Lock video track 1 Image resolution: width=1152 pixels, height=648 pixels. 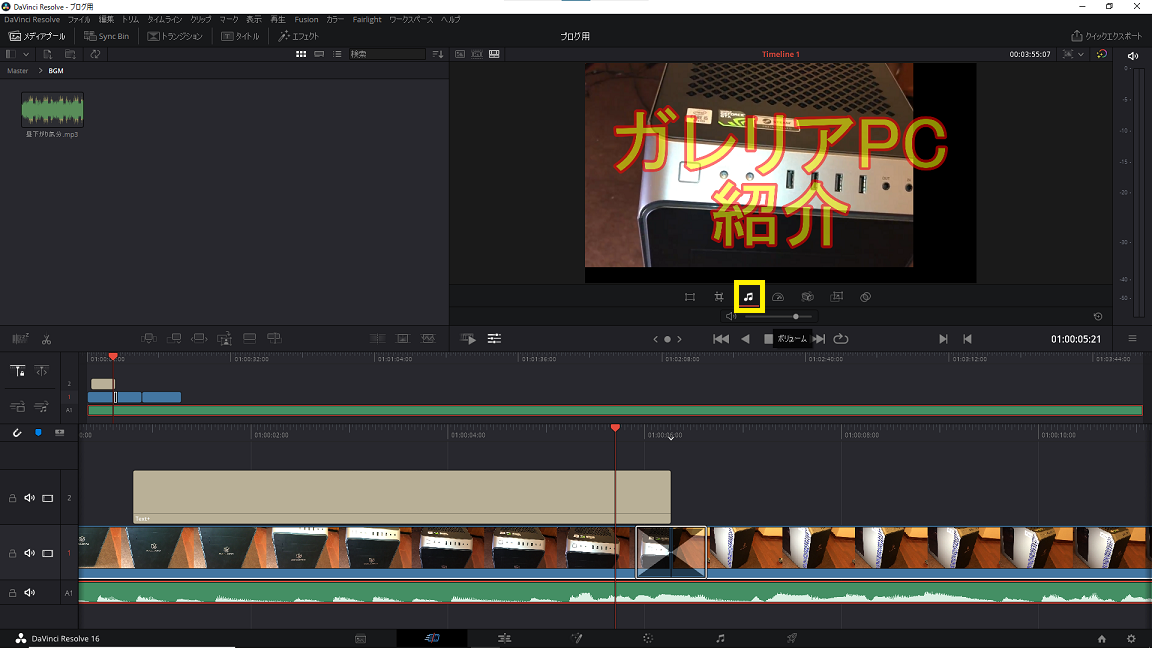point(12,553)
